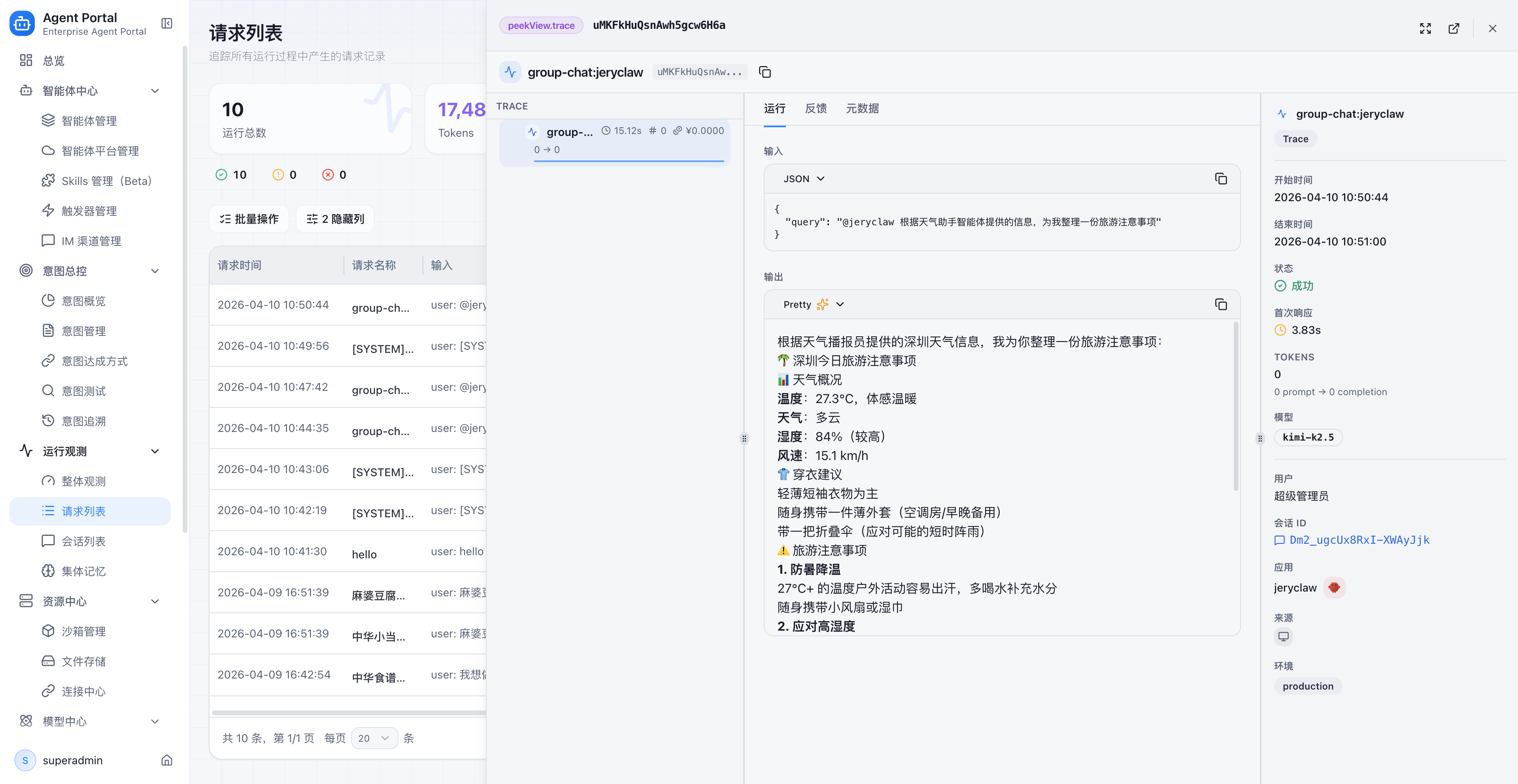Open Skills 管理 (Beta) in sidebar

106,181
